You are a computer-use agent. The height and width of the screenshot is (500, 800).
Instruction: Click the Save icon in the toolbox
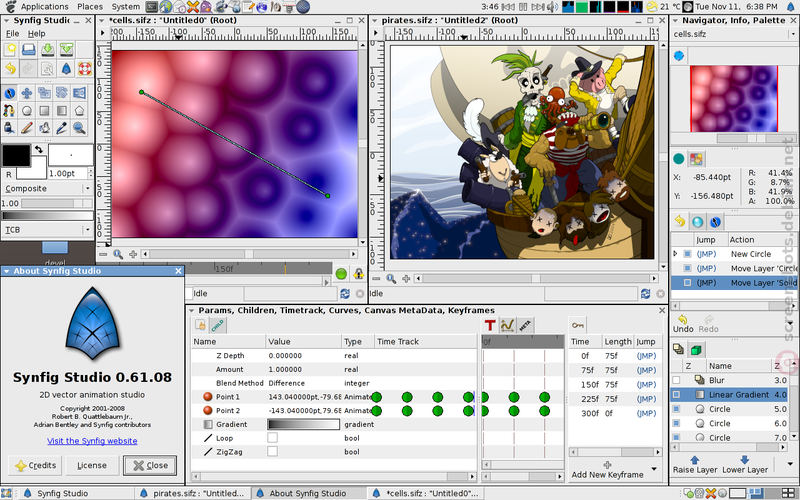pyautogui.click(x=47, y=49)
